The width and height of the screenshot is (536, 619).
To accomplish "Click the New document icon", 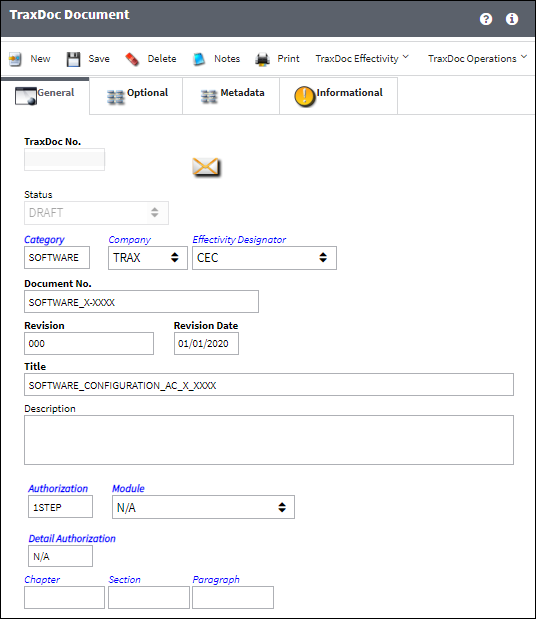I will [x=15, y=59].
